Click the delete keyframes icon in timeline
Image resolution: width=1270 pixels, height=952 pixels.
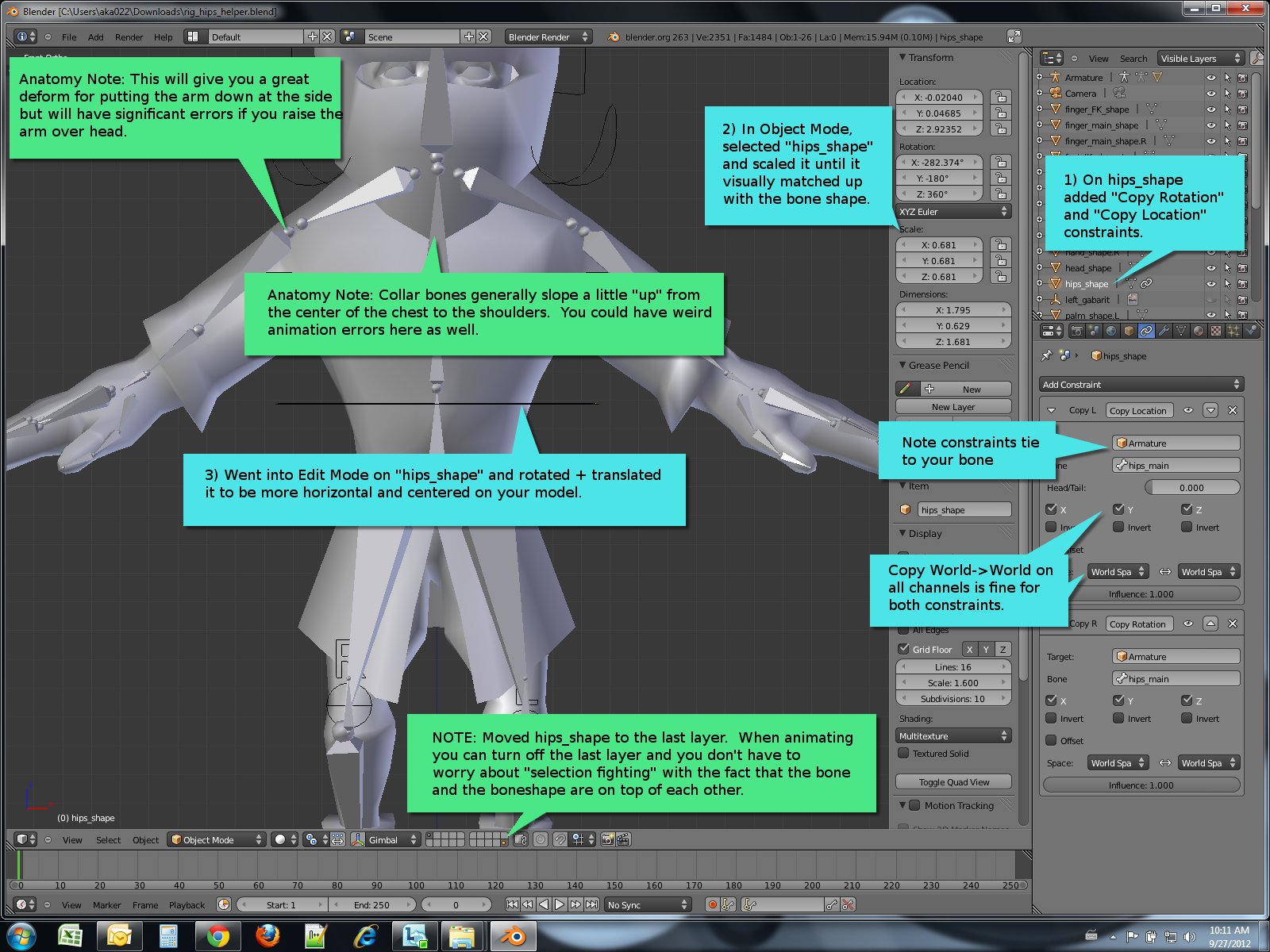tap(848, 904)
